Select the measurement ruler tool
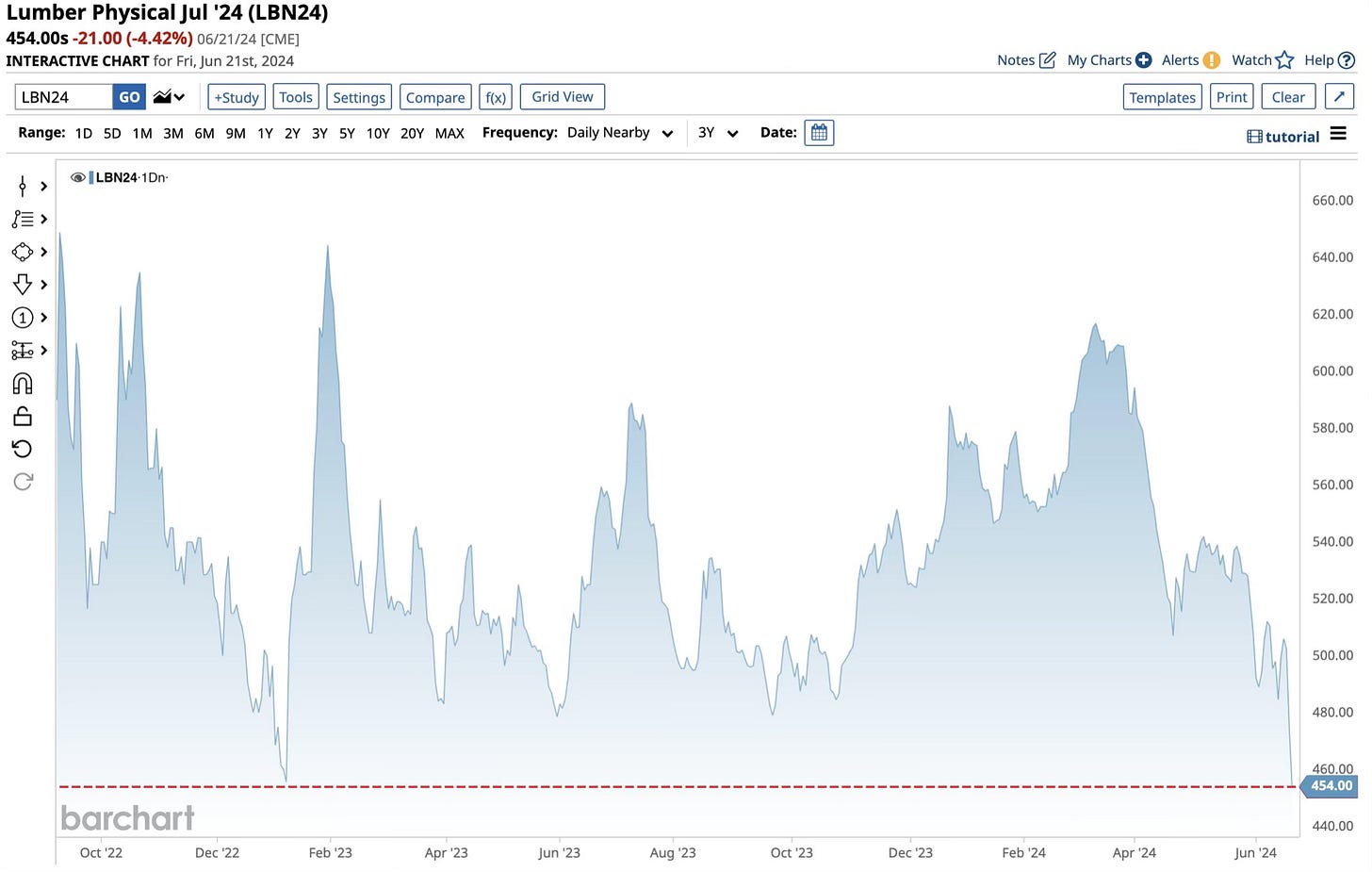 click(23, 351)
